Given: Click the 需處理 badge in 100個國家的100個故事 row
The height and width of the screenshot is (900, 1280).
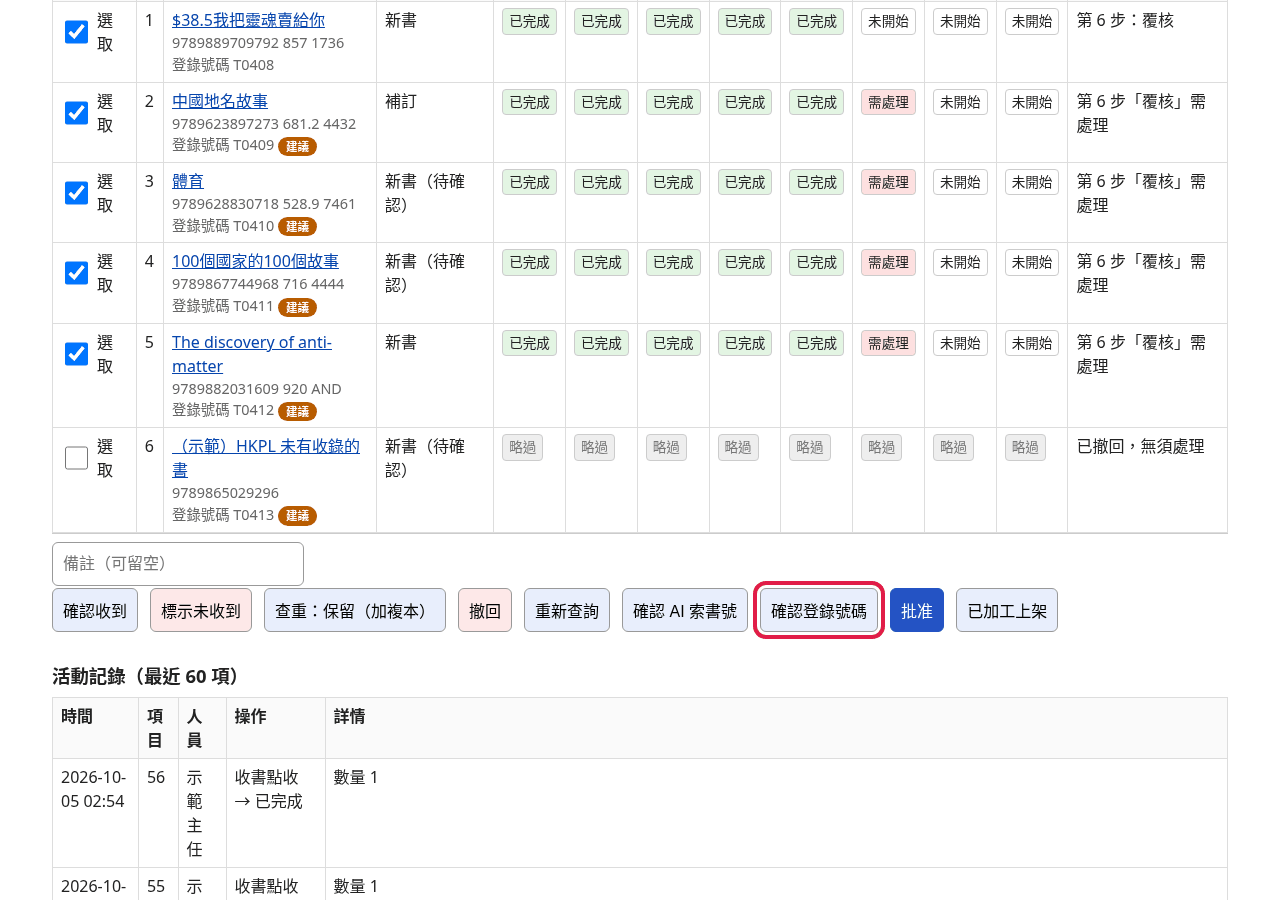Looking at the screenshot, I should [x=888, y=262].
